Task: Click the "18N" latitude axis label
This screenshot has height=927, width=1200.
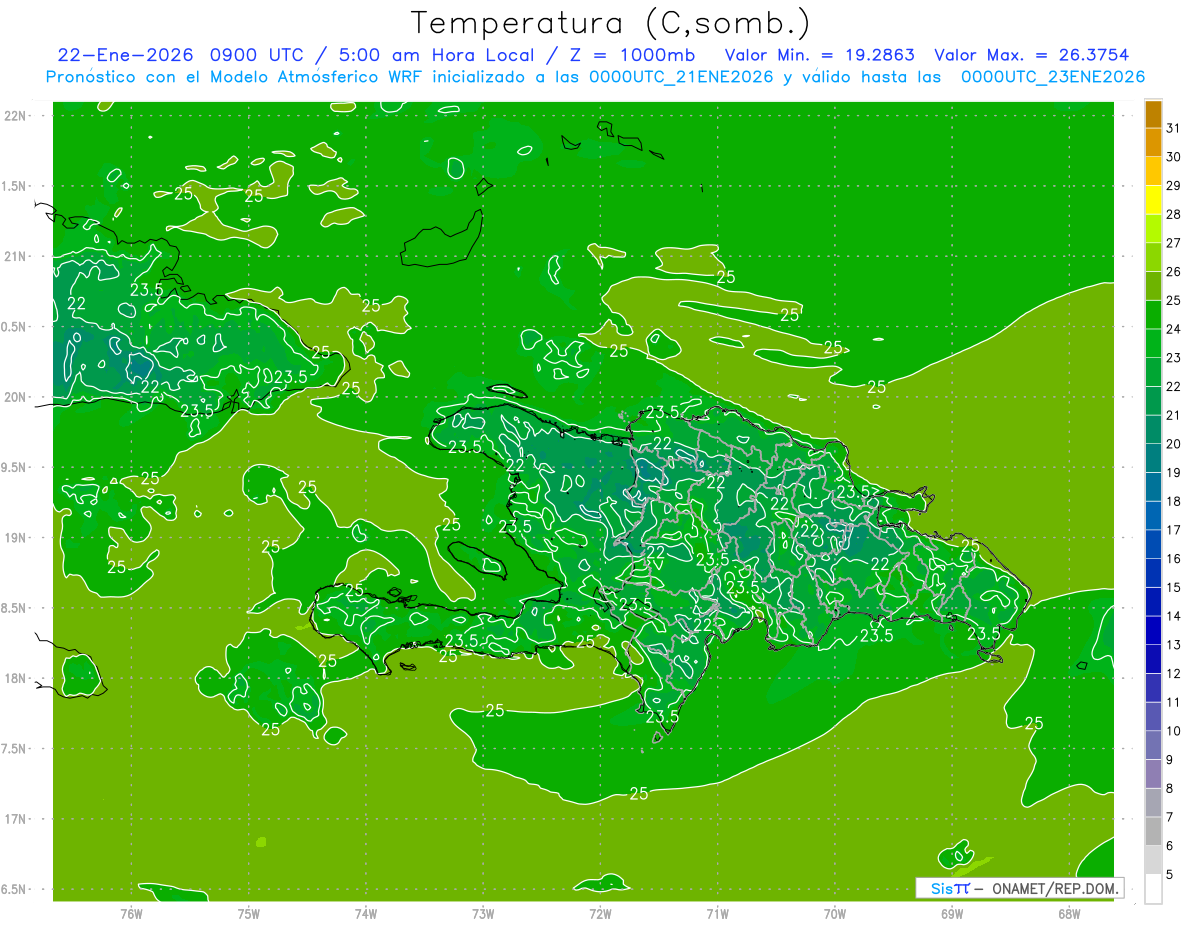Action: tap(17, 678)
